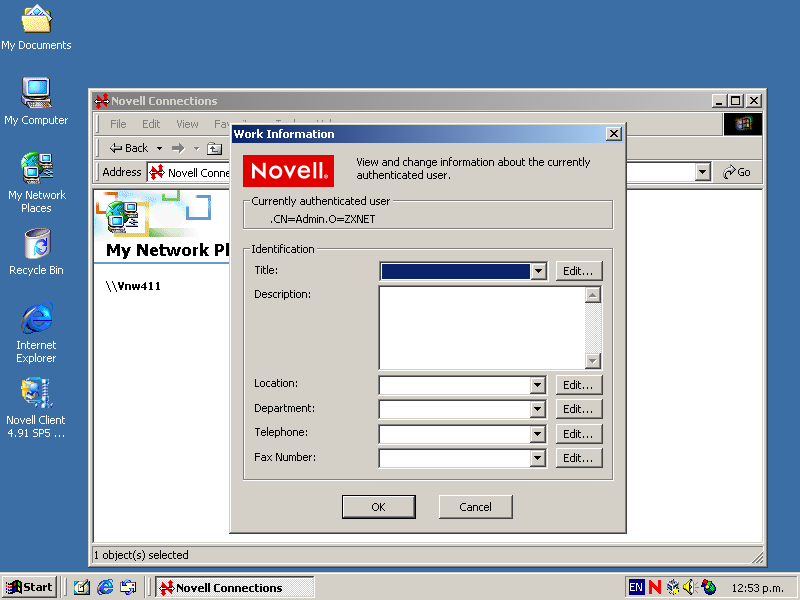Click the .CN=Admin.O=ZXNET user text
This screenshot has height=600, width=800.
coord(322,219)
